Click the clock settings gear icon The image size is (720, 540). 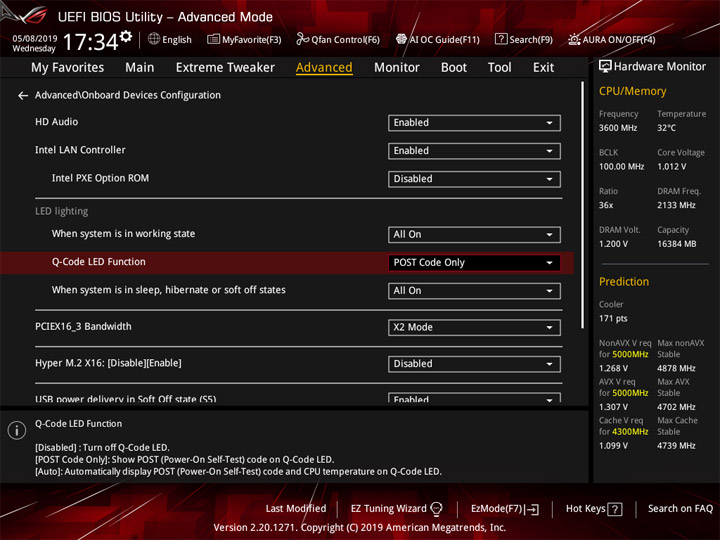click(x=126, y=36)
